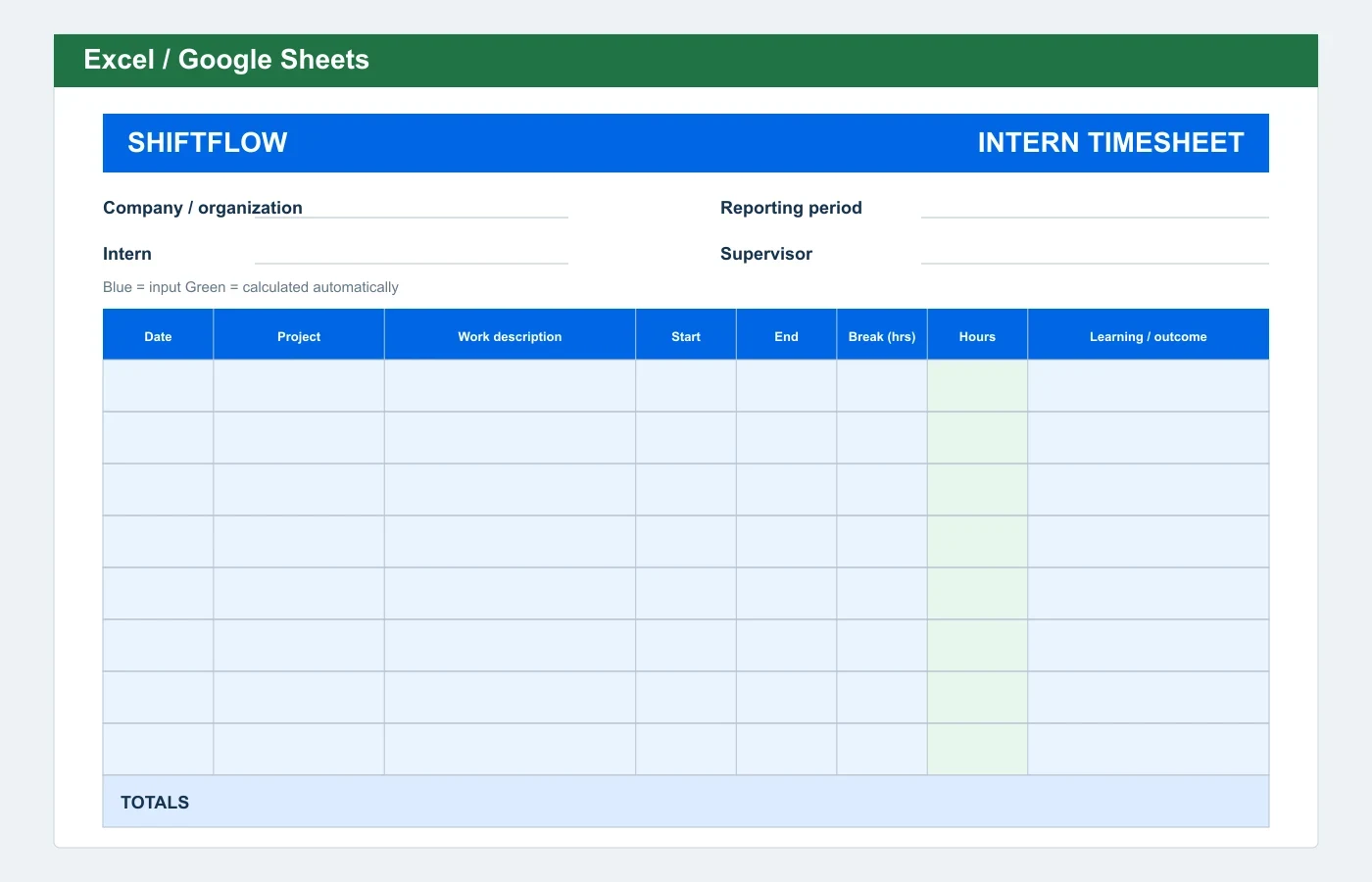Click the Reporting period label
Image resolution: width=1372 pixels, height=882 pixels.
tap(791, 208)
